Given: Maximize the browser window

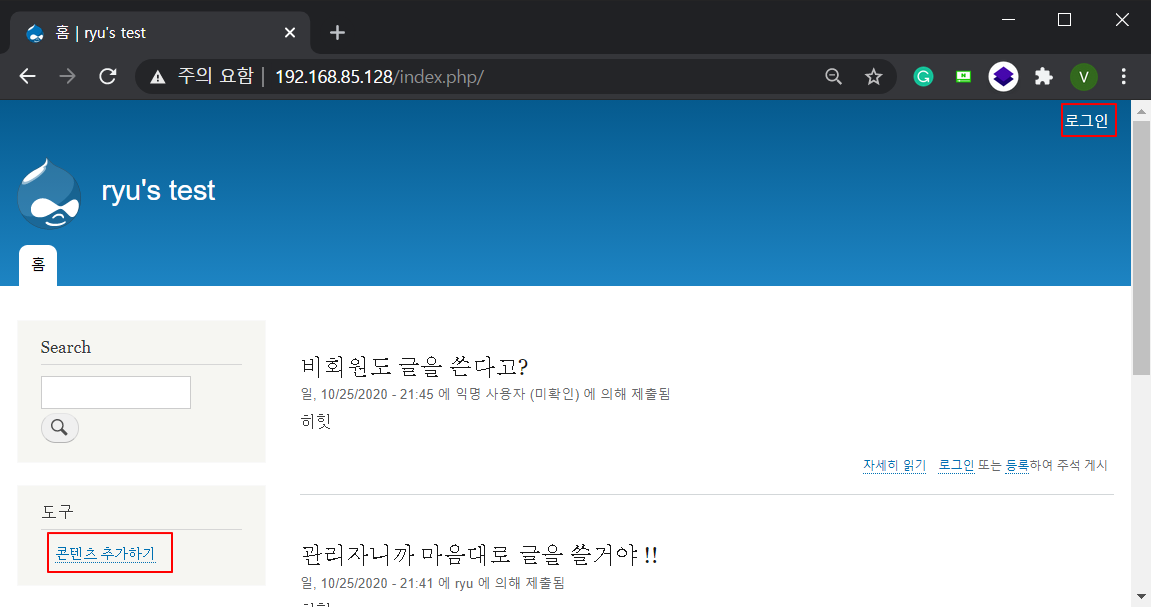Looking at the screenshot, I should coord(1064,20).
